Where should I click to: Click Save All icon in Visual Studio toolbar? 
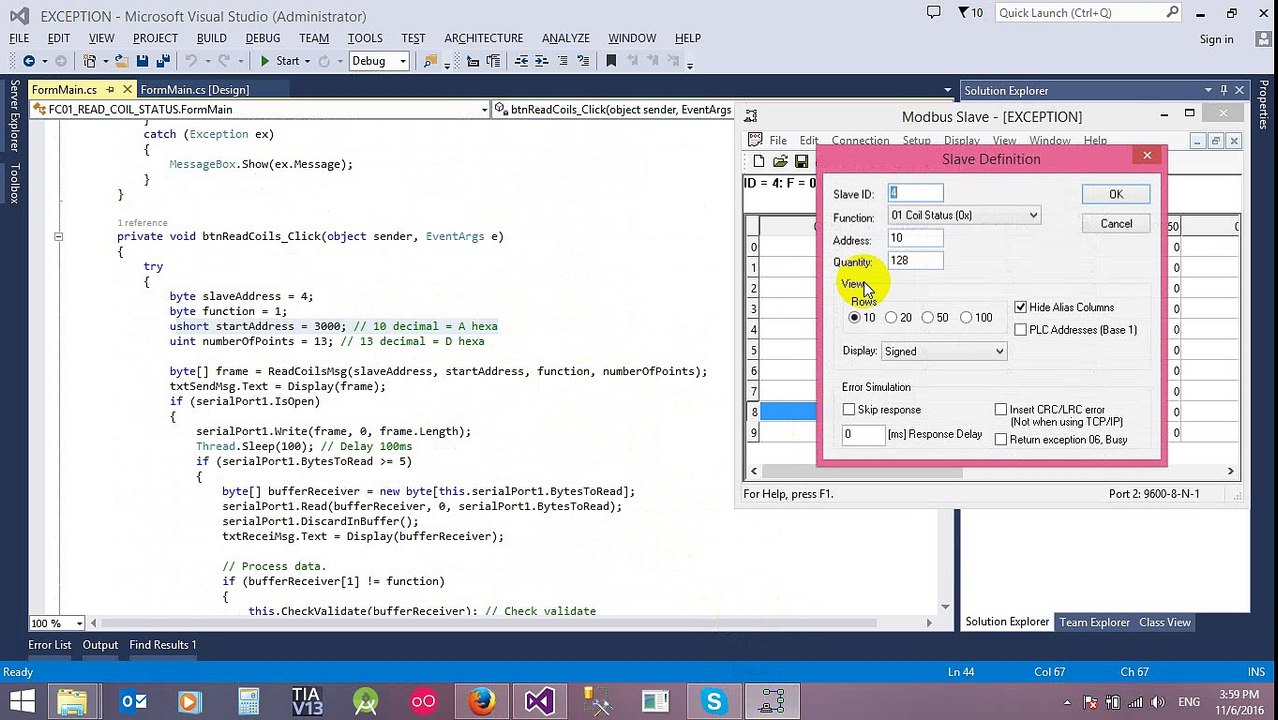coord(163,61)
